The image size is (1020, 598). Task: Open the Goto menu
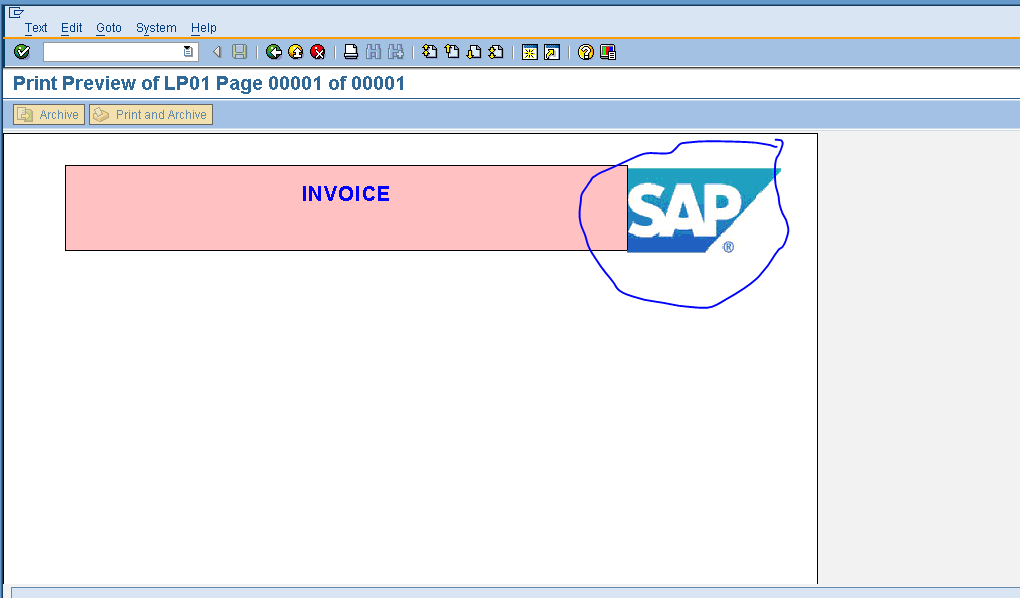coord(108,27)
